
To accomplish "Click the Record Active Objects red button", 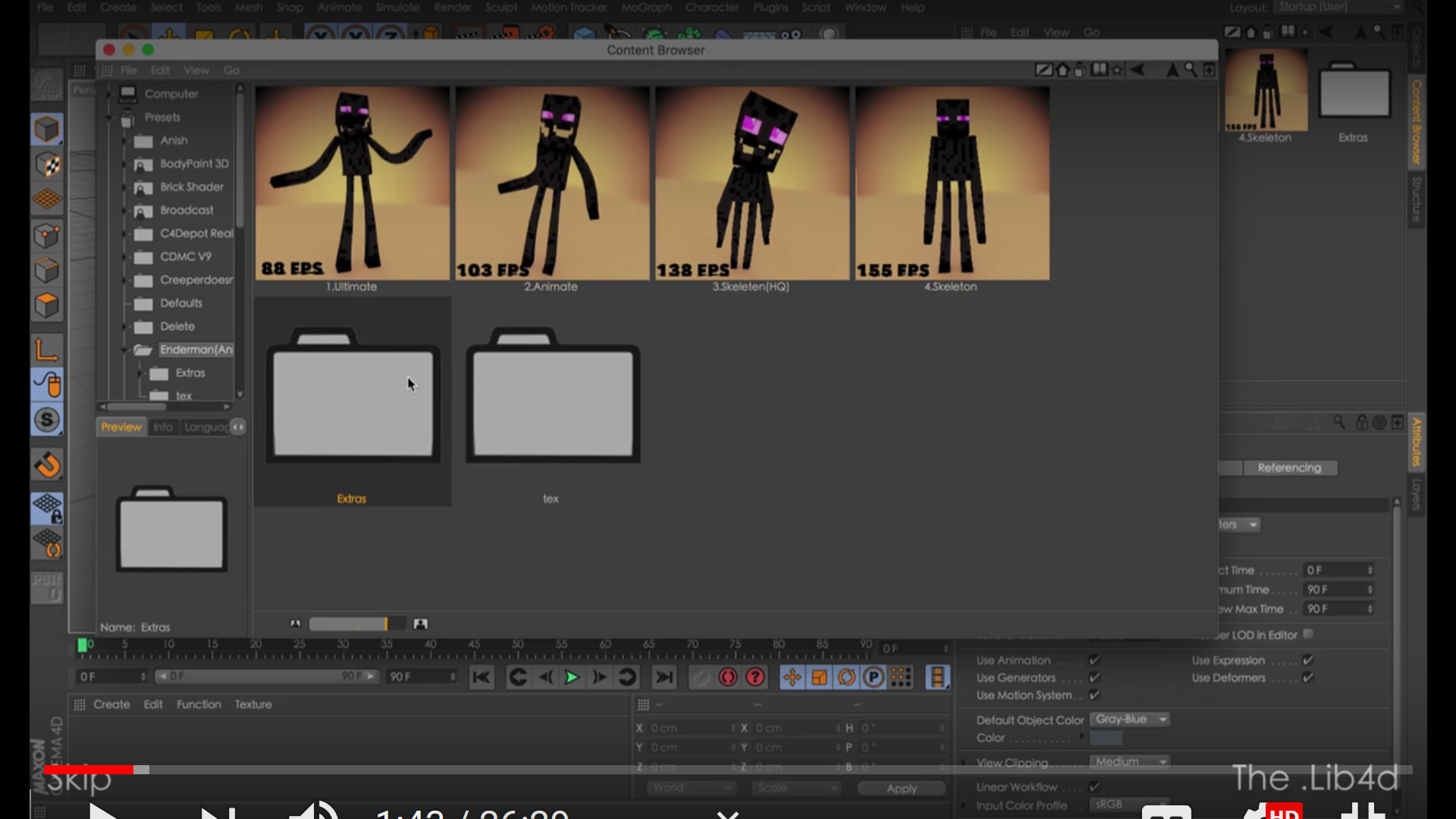I will [728, 677].
